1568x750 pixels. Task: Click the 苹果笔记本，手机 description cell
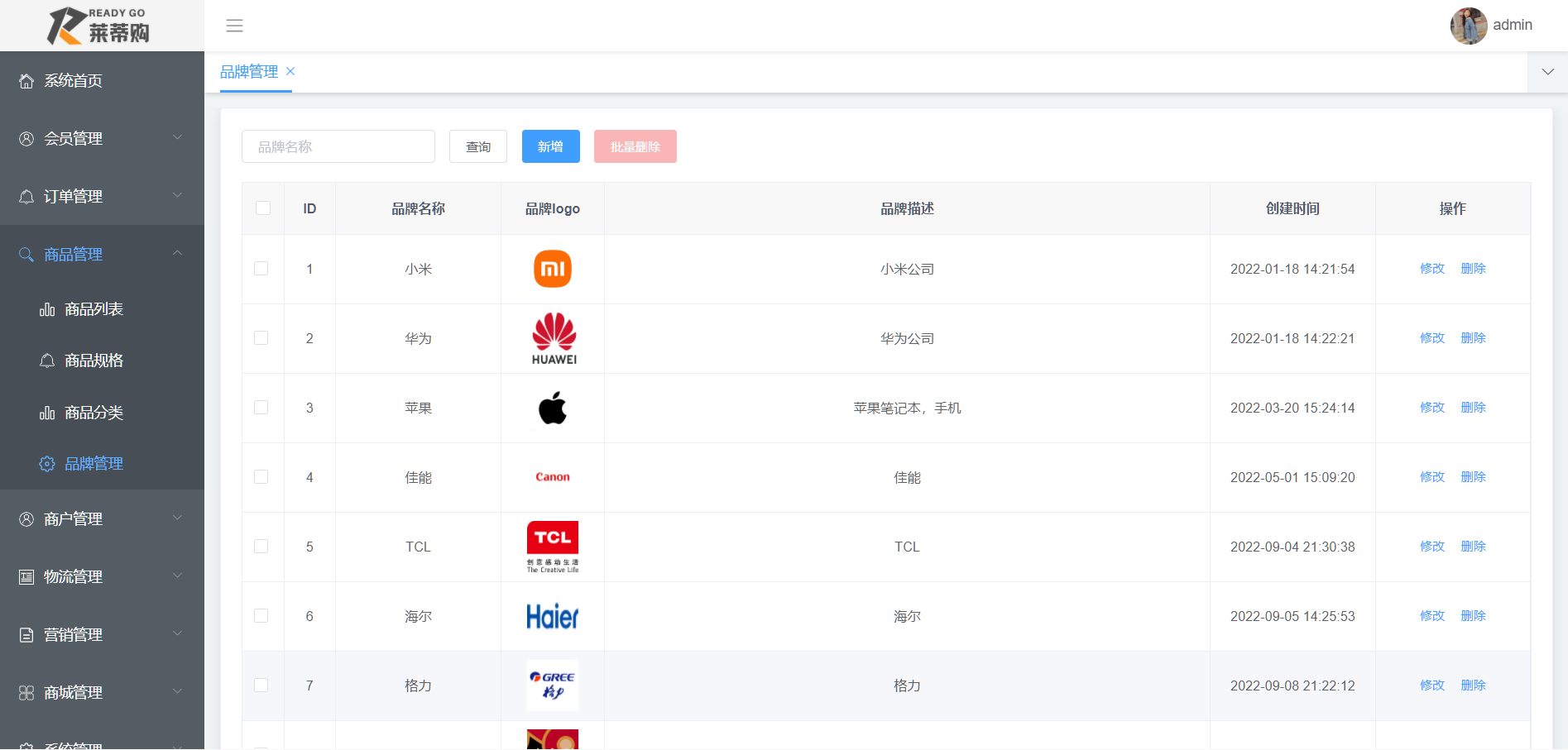[908, 408]
